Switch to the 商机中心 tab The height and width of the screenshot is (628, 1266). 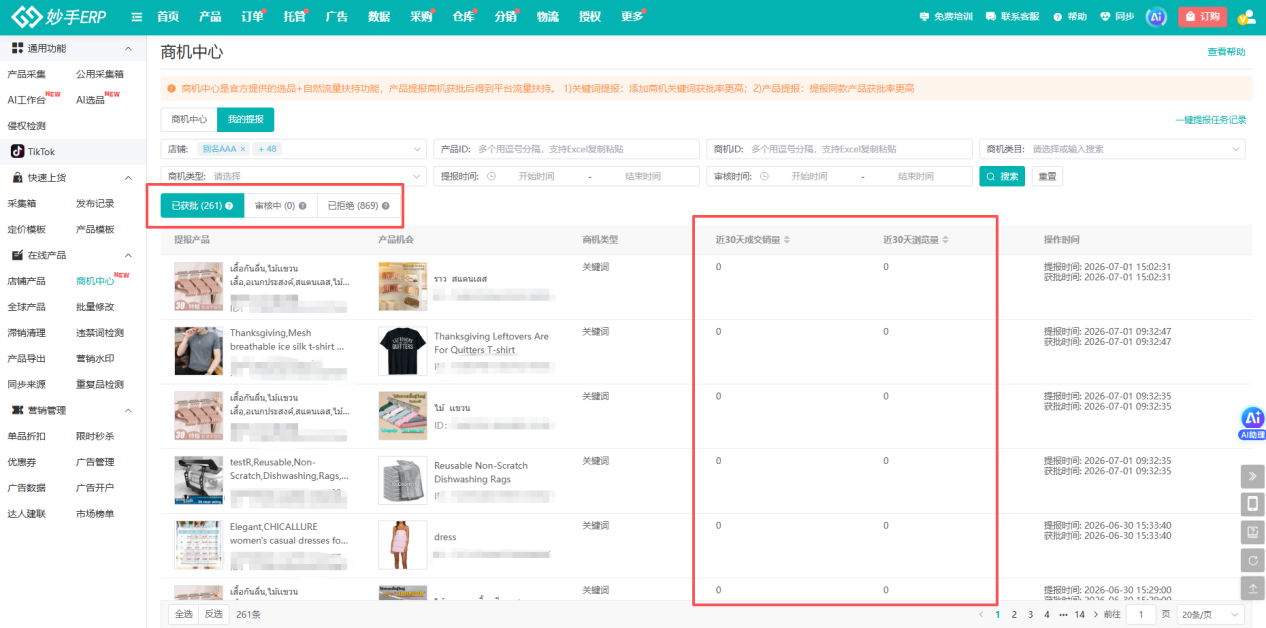189,119
